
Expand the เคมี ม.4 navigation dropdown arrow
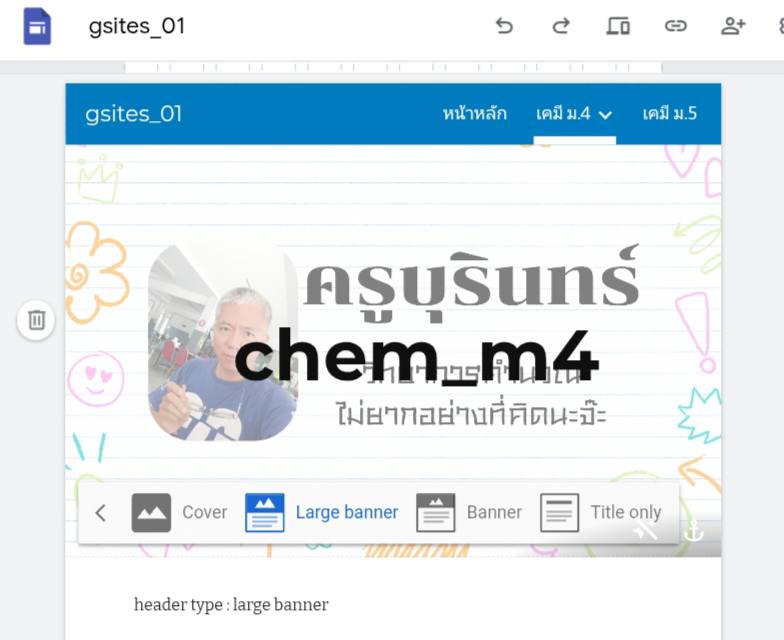[x=605, y=115]
